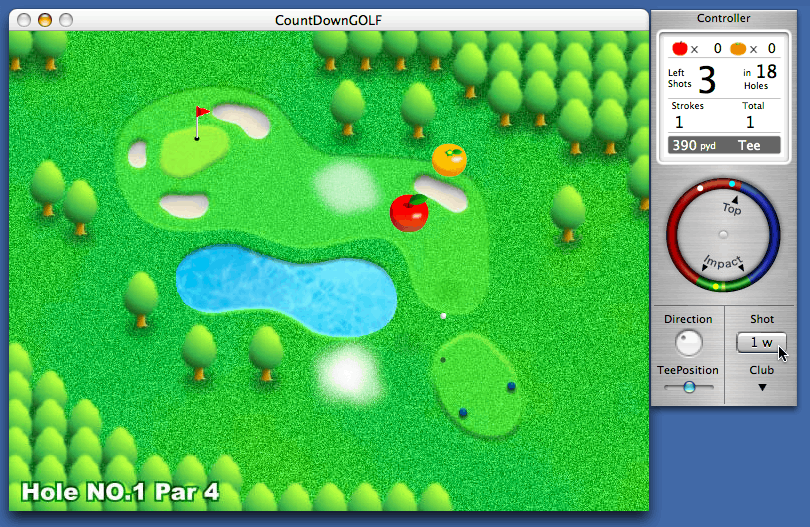Click the '390 pyd Tee' distance bar
810x527 pixels.
coord(724,145)
